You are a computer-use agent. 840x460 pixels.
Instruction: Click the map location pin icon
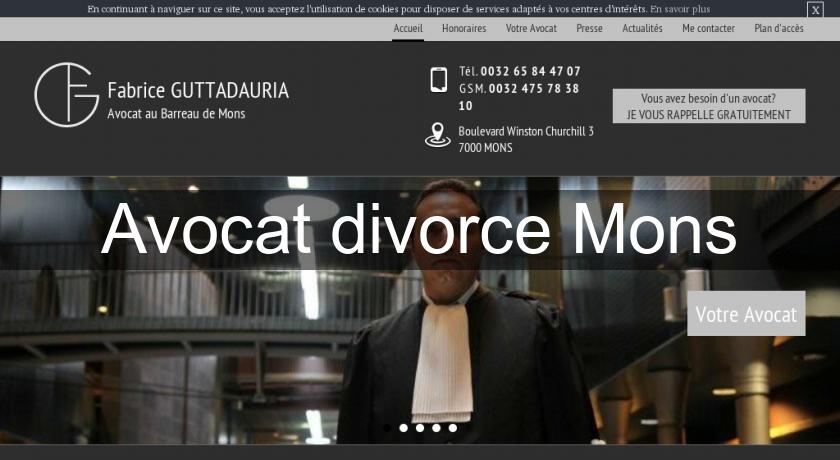(438, 135)
